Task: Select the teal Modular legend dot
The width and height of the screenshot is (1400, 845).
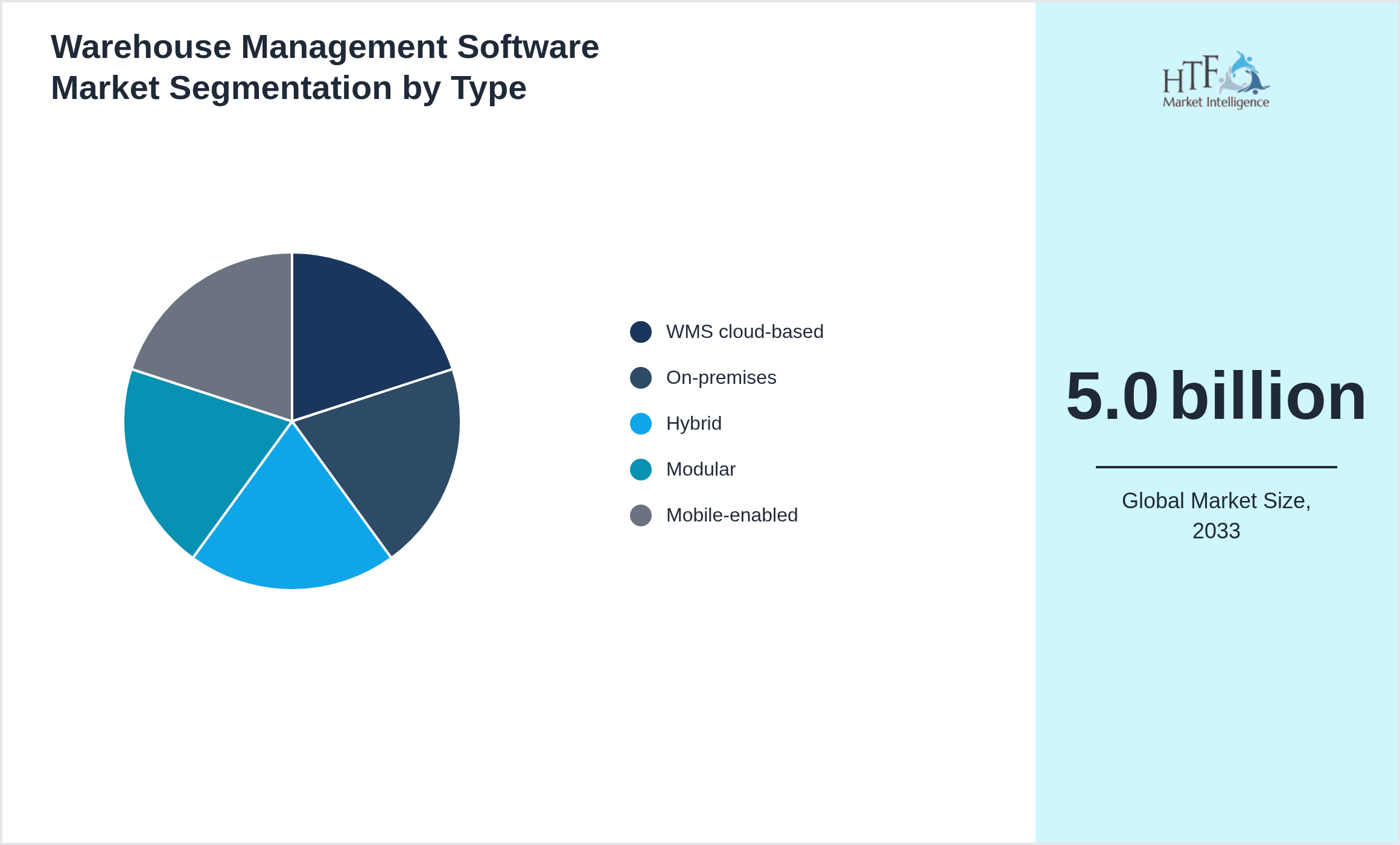Action: coord(641,470)
